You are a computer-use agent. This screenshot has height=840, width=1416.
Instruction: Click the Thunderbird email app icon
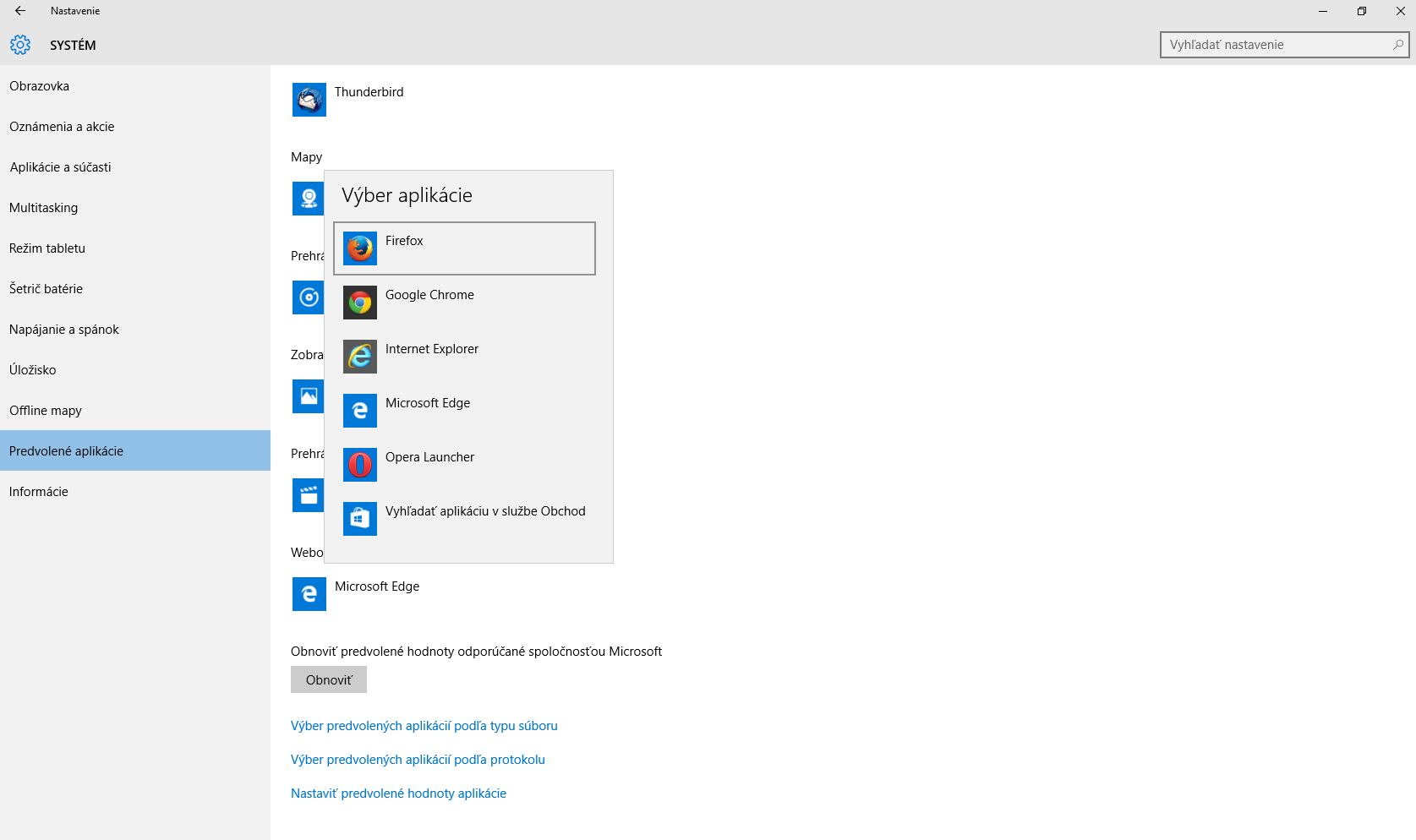tap(309, 100)
